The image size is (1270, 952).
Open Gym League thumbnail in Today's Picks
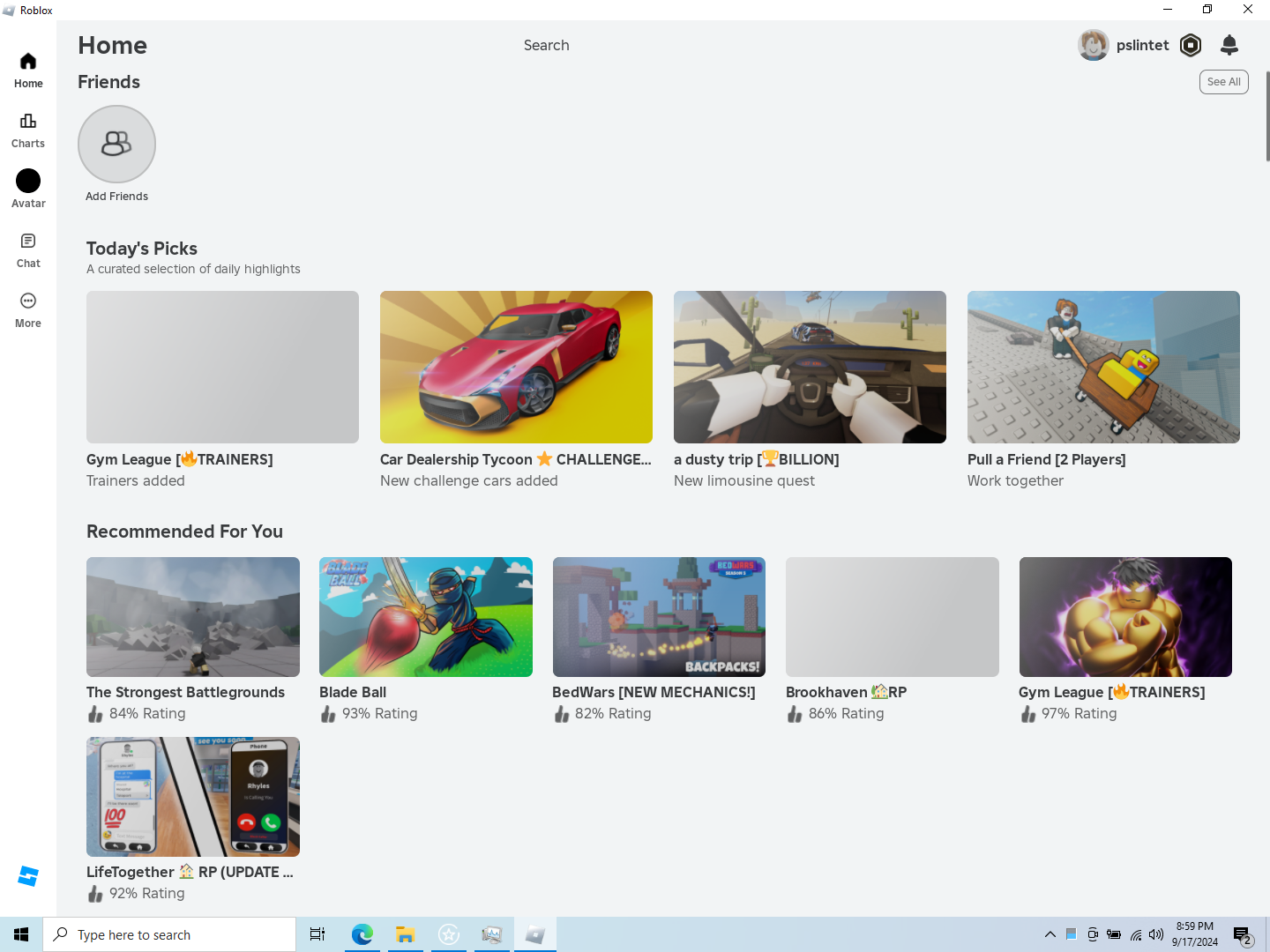pos(222,367)
